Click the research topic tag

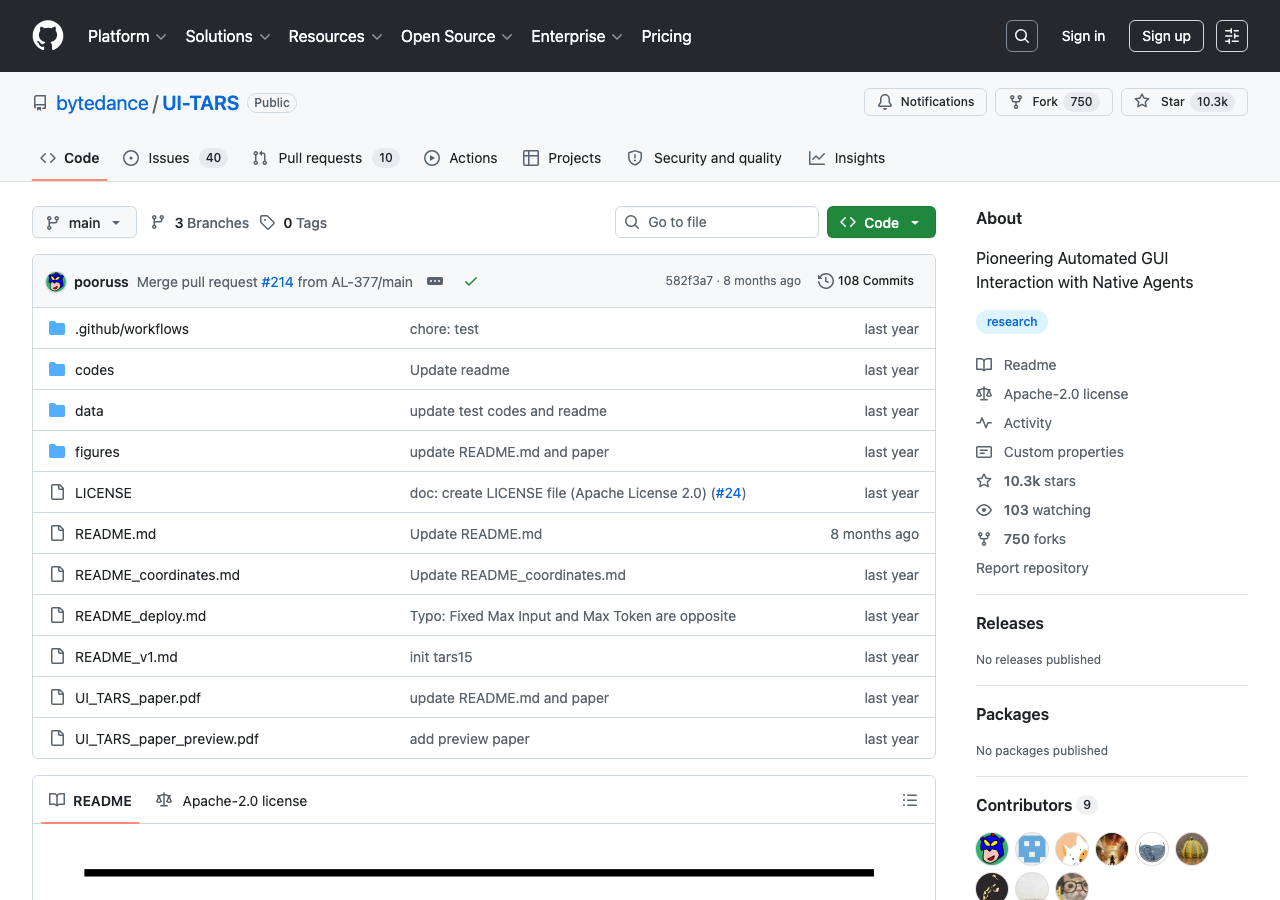tap(1012, 322)
